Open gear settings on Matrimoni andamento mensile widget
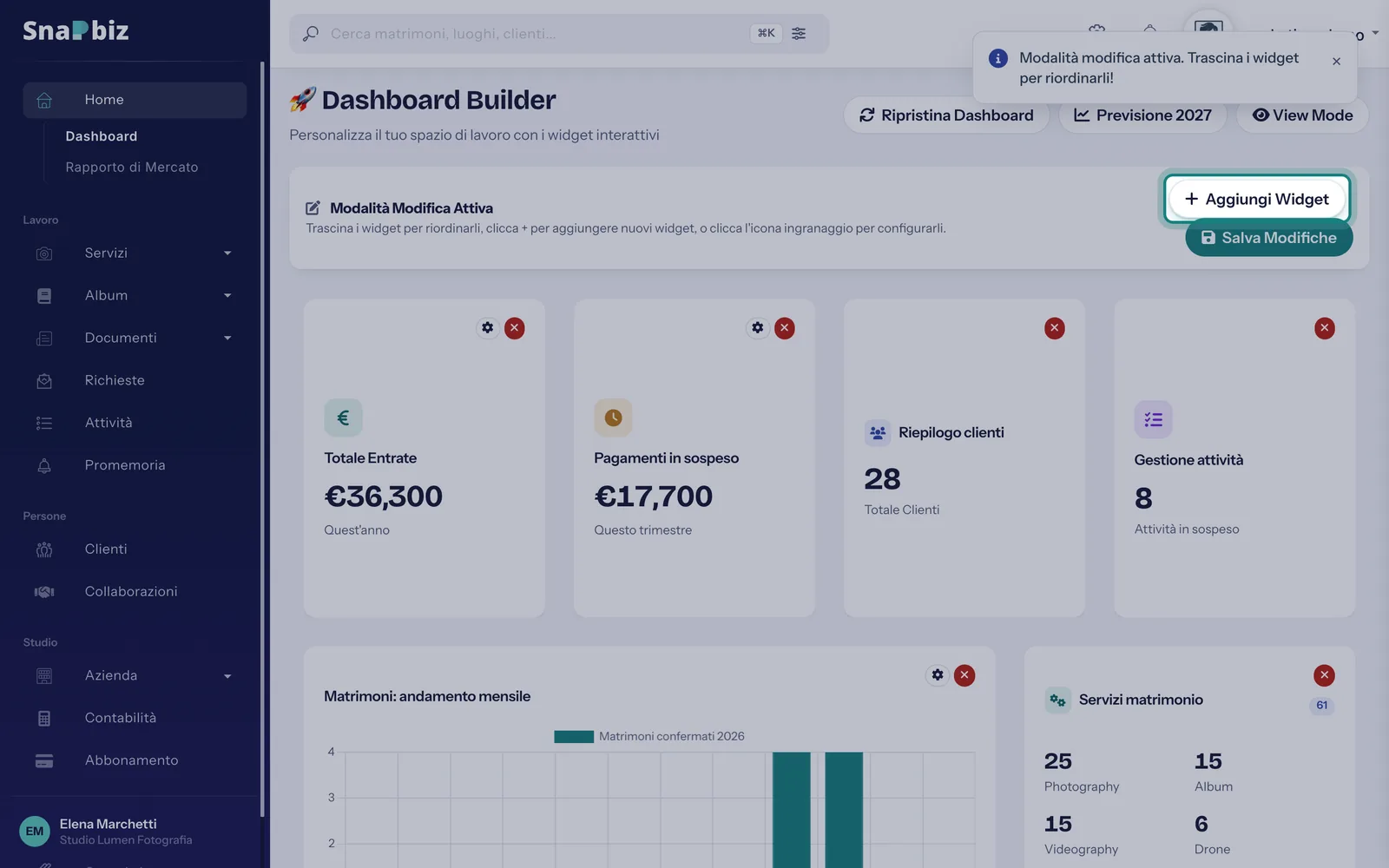 pos(938,675)
